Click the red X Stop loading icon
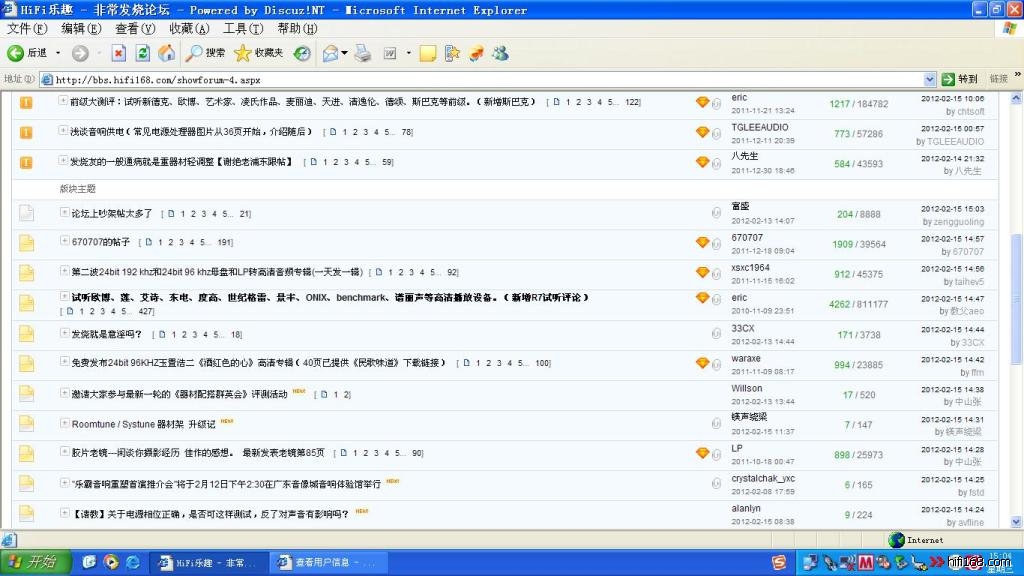The image size is (1024, 576). coord(118,53)
